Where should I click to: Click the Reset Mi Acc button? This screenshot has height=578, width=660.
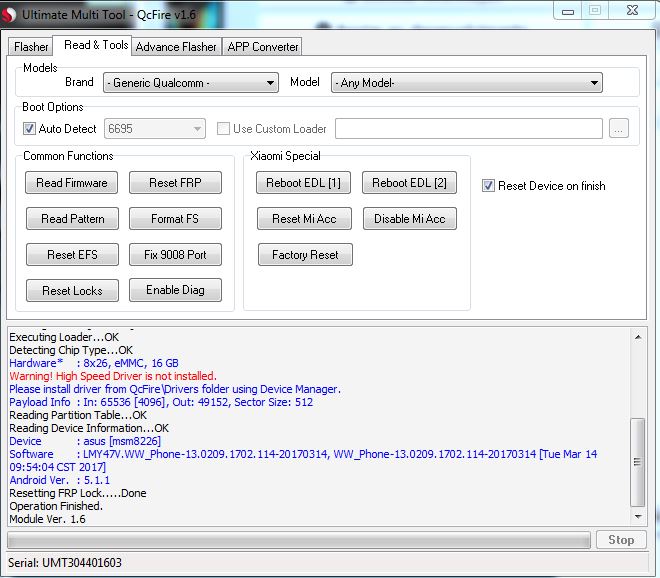304,218
